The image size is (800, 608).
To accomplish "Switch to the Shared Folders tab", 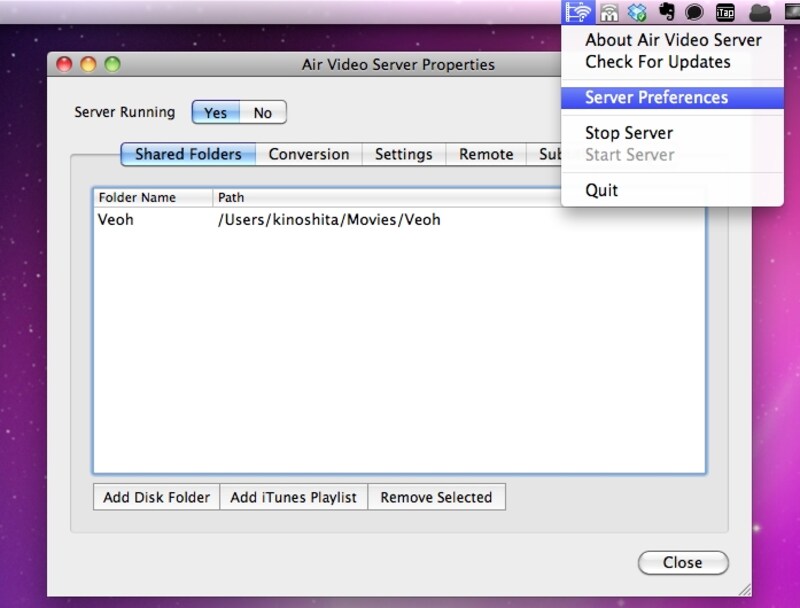I will click(188, 154).
